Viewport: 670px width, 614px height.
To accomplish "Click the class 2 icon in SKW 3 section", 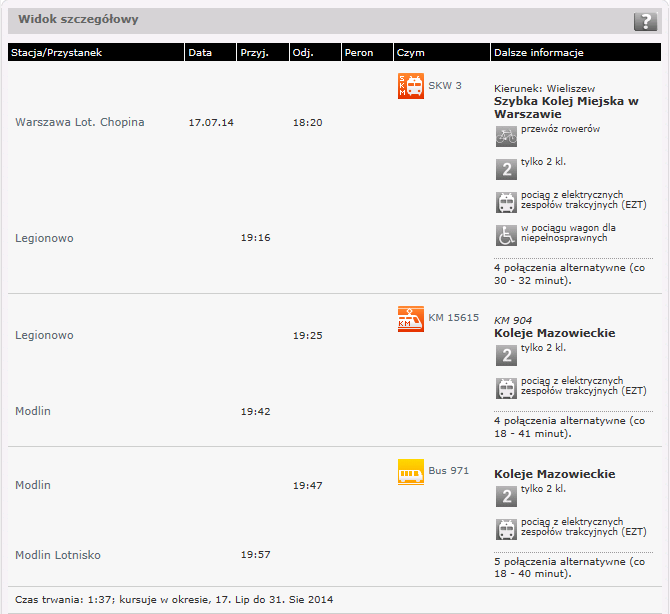I will coord(506,169).
